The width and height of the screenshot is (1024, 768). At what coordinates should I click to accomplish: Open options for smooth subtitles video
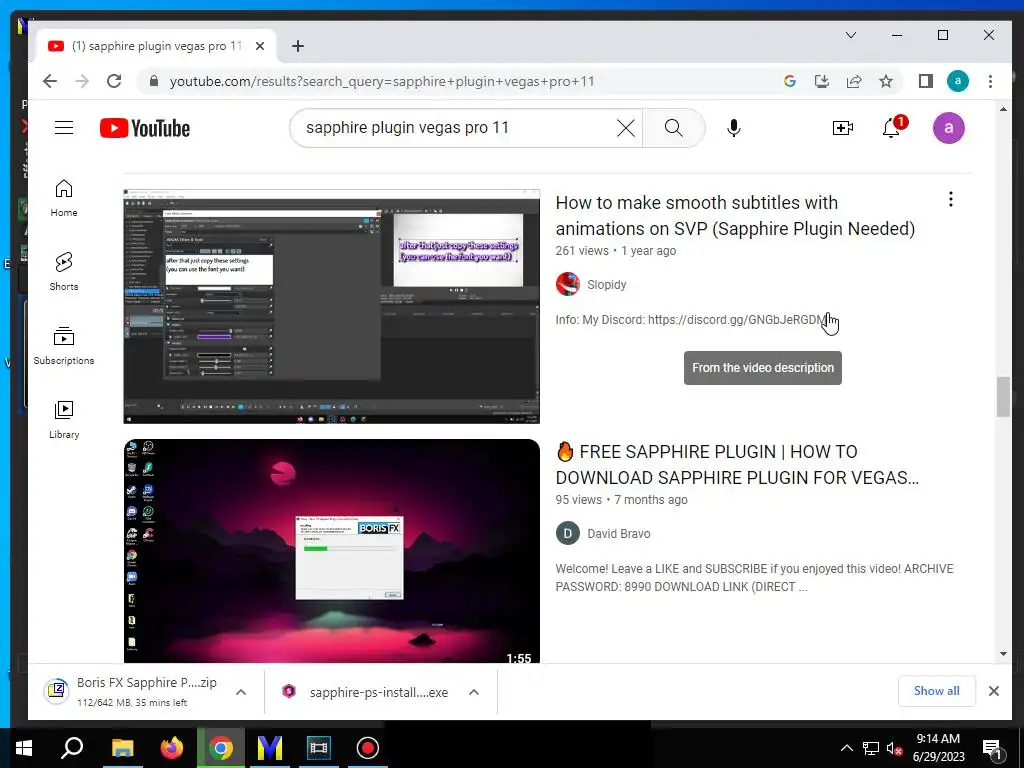click(x=951, y=199)
